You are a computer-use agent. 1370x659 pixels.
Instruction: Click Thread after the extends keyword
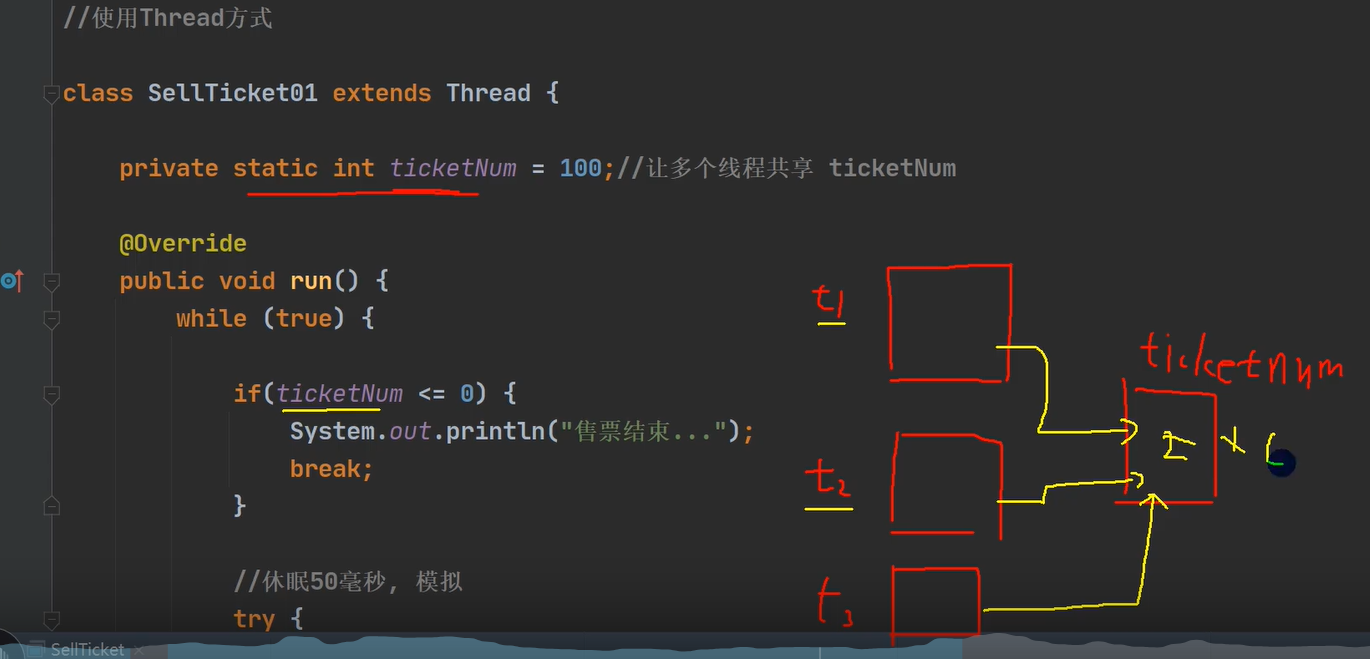pos(488,93)
